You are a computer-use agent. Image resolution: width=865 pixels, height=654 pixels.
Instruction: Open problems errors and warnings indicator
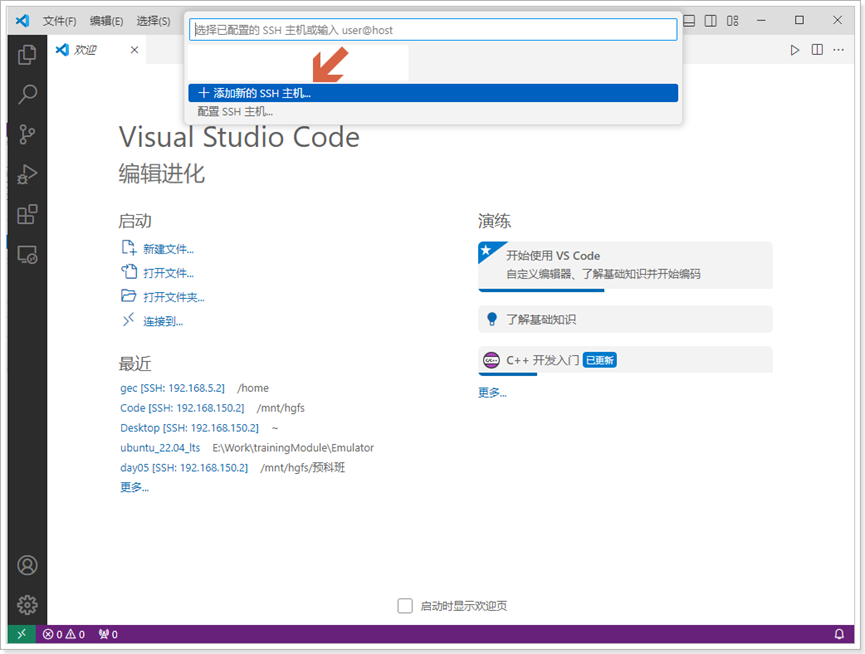pos(63,634)
